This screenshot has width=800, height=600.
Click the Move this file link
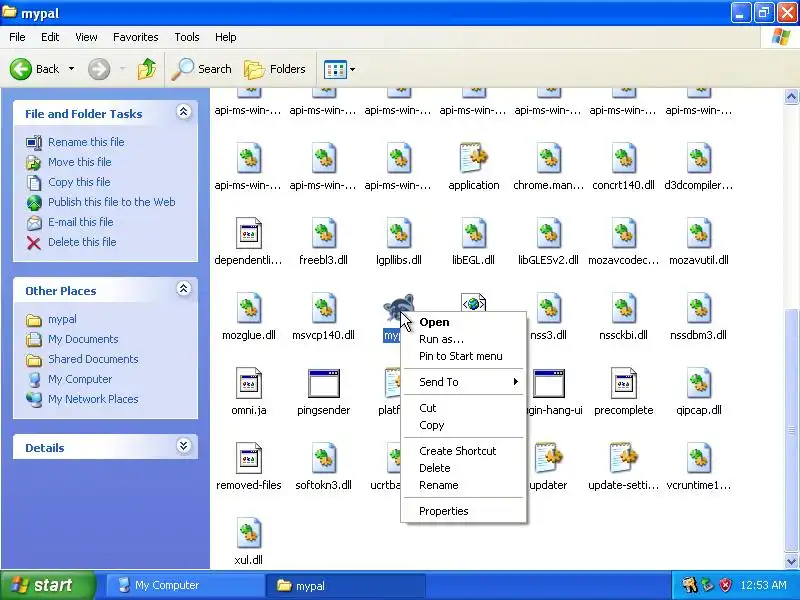click(80, 162)
